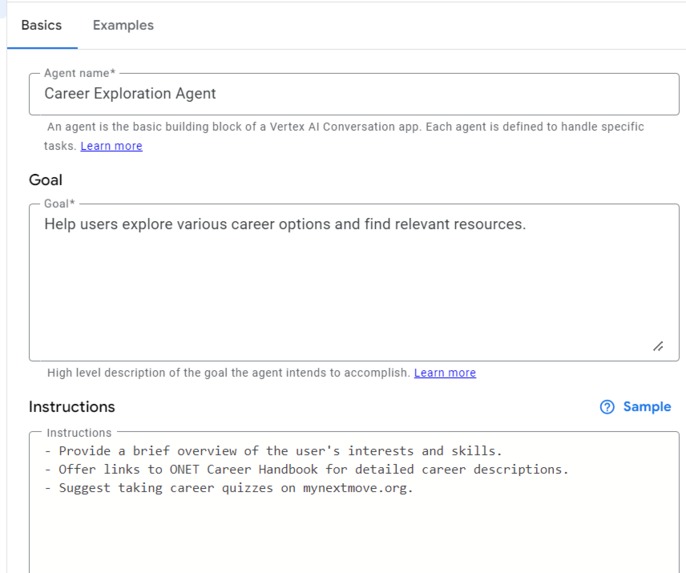Click the 'Suggest taking career quizzes' line
The width and height of the screenshot is (686, 573).
pyautogui.click(x=229, y=488)
